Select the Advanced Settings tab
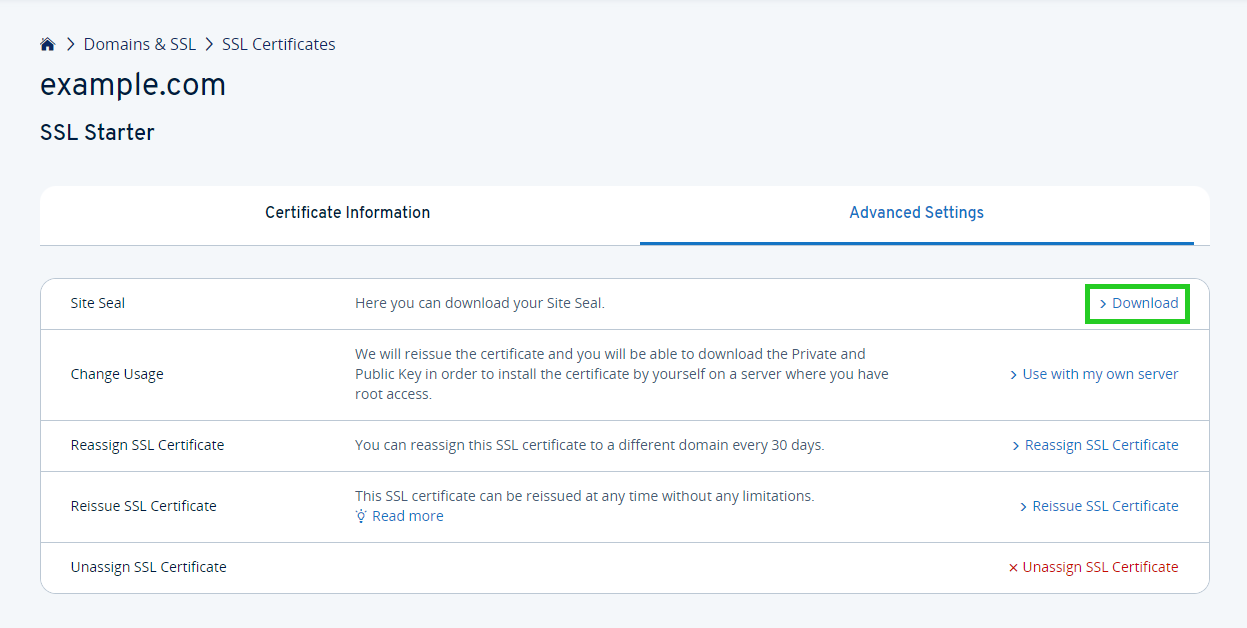Screen dimensions: 1247x628 coord(916,212)
